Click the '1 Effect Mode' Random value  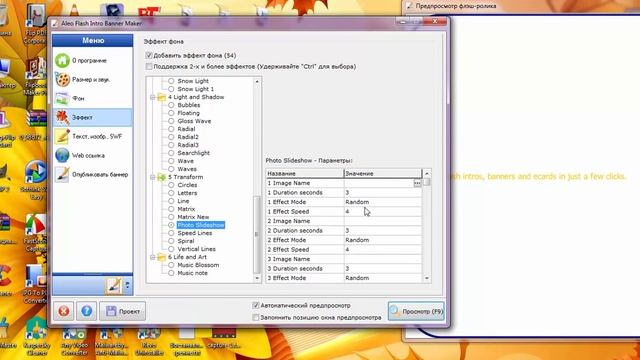[x=382, y=202]
